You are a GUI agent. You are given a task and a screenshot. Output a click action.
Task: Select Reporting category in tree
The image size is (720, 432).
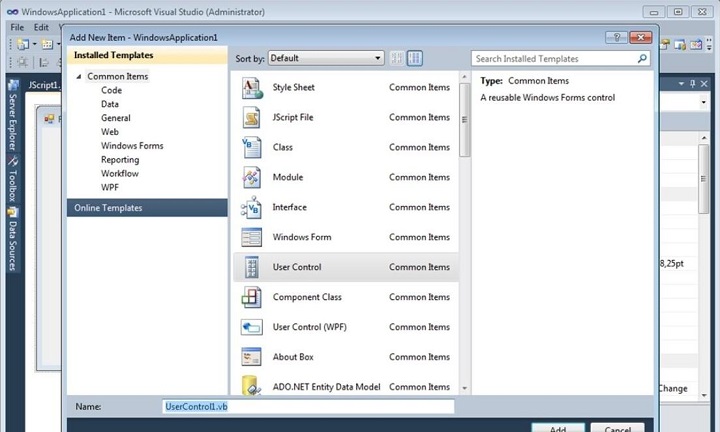(x=120, y=160)
